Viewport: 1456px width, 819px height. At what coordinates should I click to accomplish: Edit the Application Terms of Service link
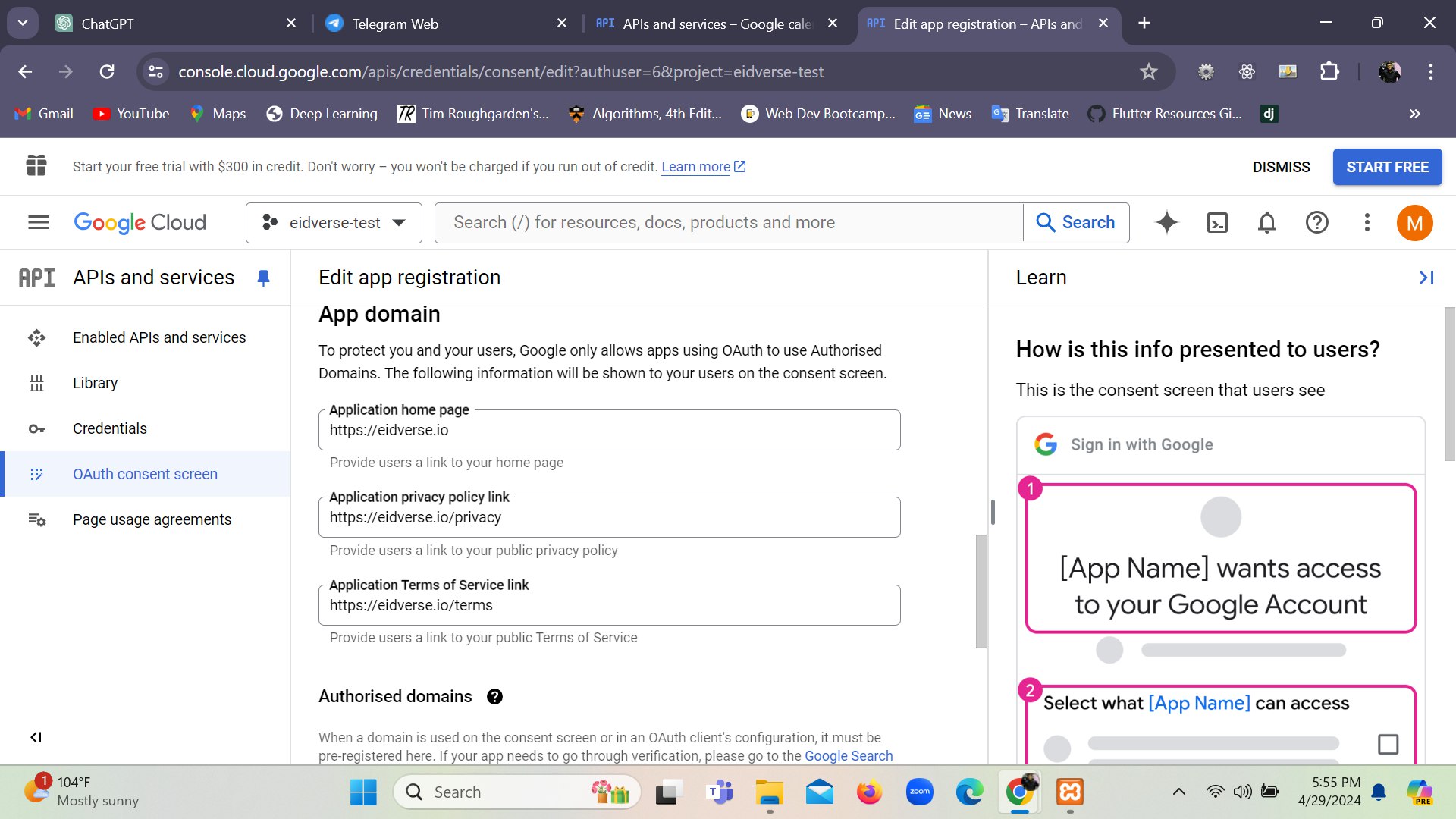pos(610,605)
